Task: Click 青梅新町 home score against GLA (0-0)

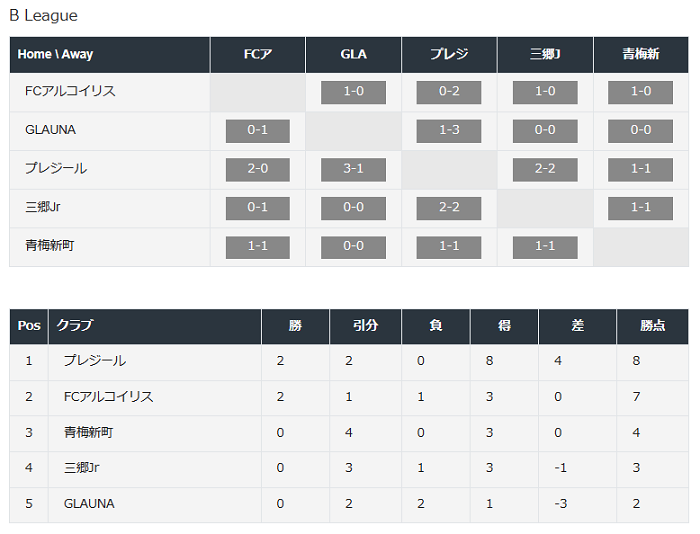Action: 353,246
